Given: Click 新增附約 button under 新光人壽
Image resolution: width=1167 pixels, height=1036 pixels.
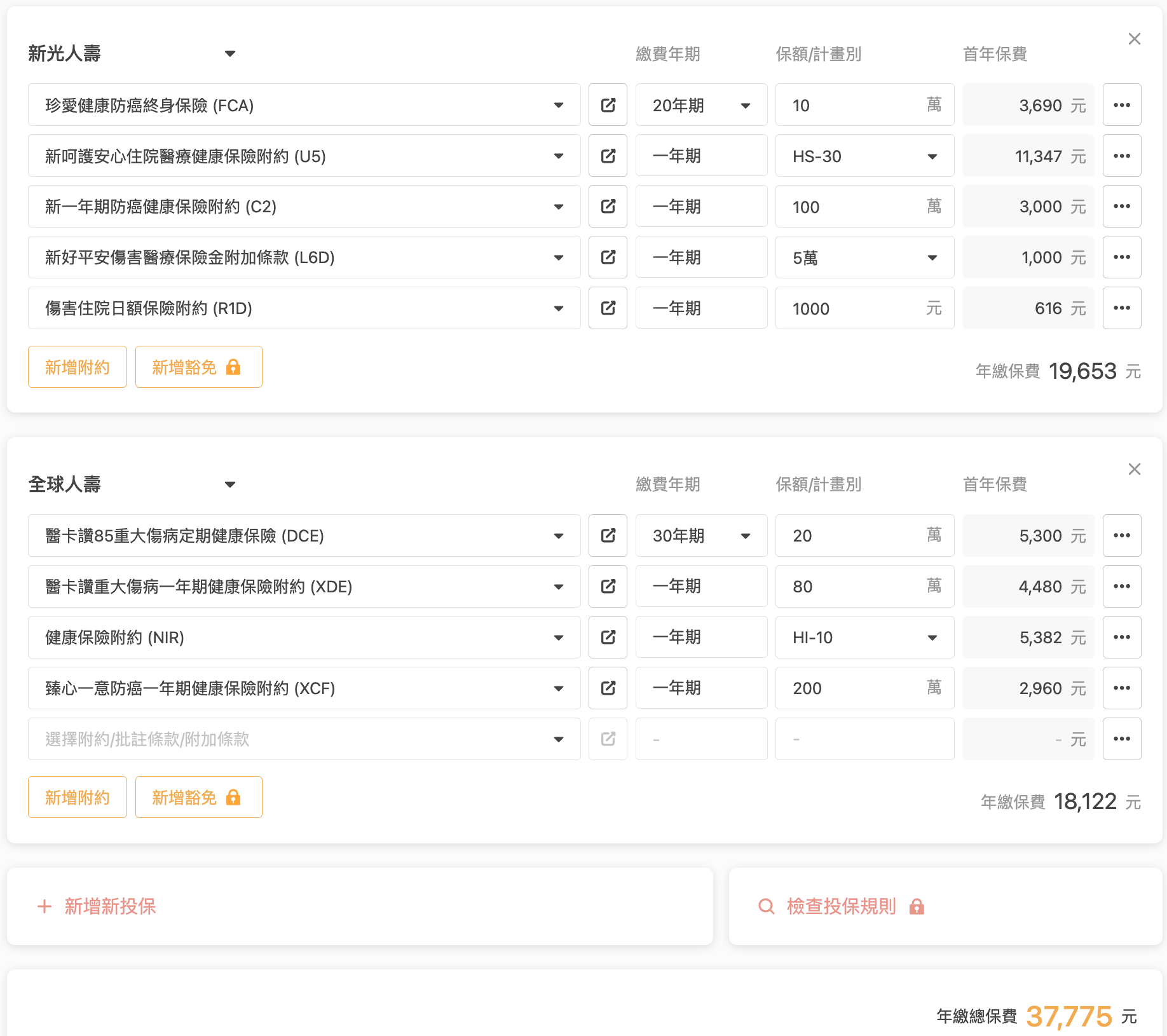Looking at the screenshot, I should [x=78, y=367].
